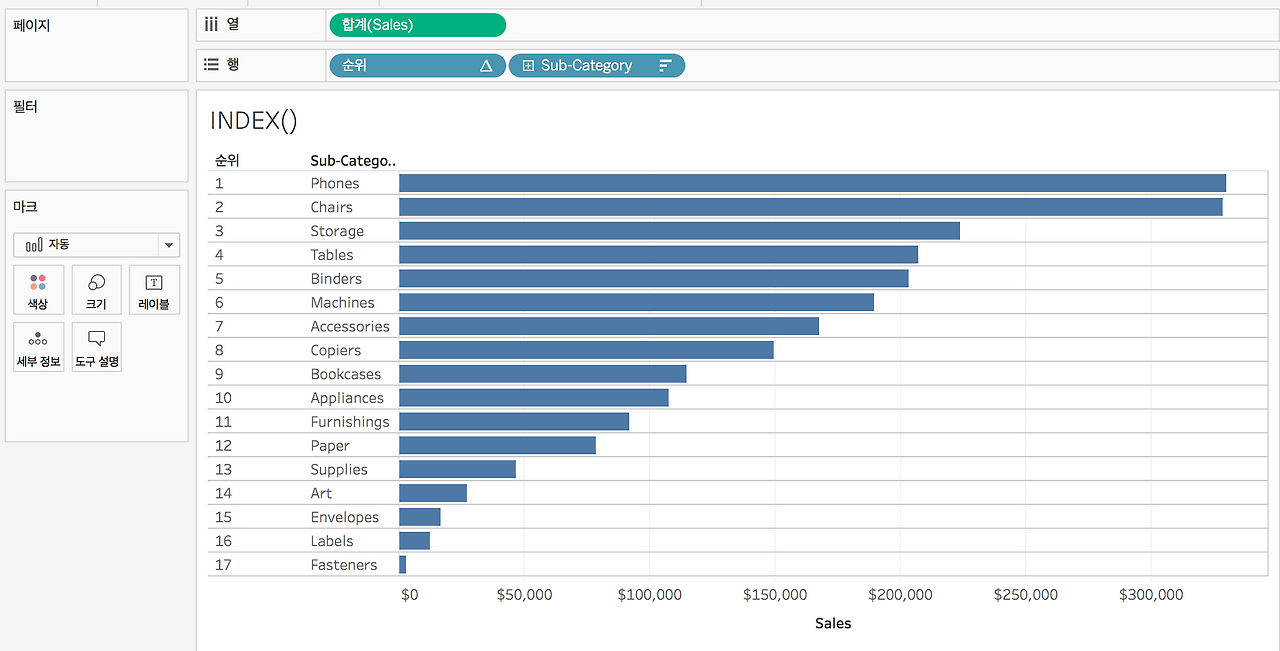Click the Bookcases row label

point(346,374)
